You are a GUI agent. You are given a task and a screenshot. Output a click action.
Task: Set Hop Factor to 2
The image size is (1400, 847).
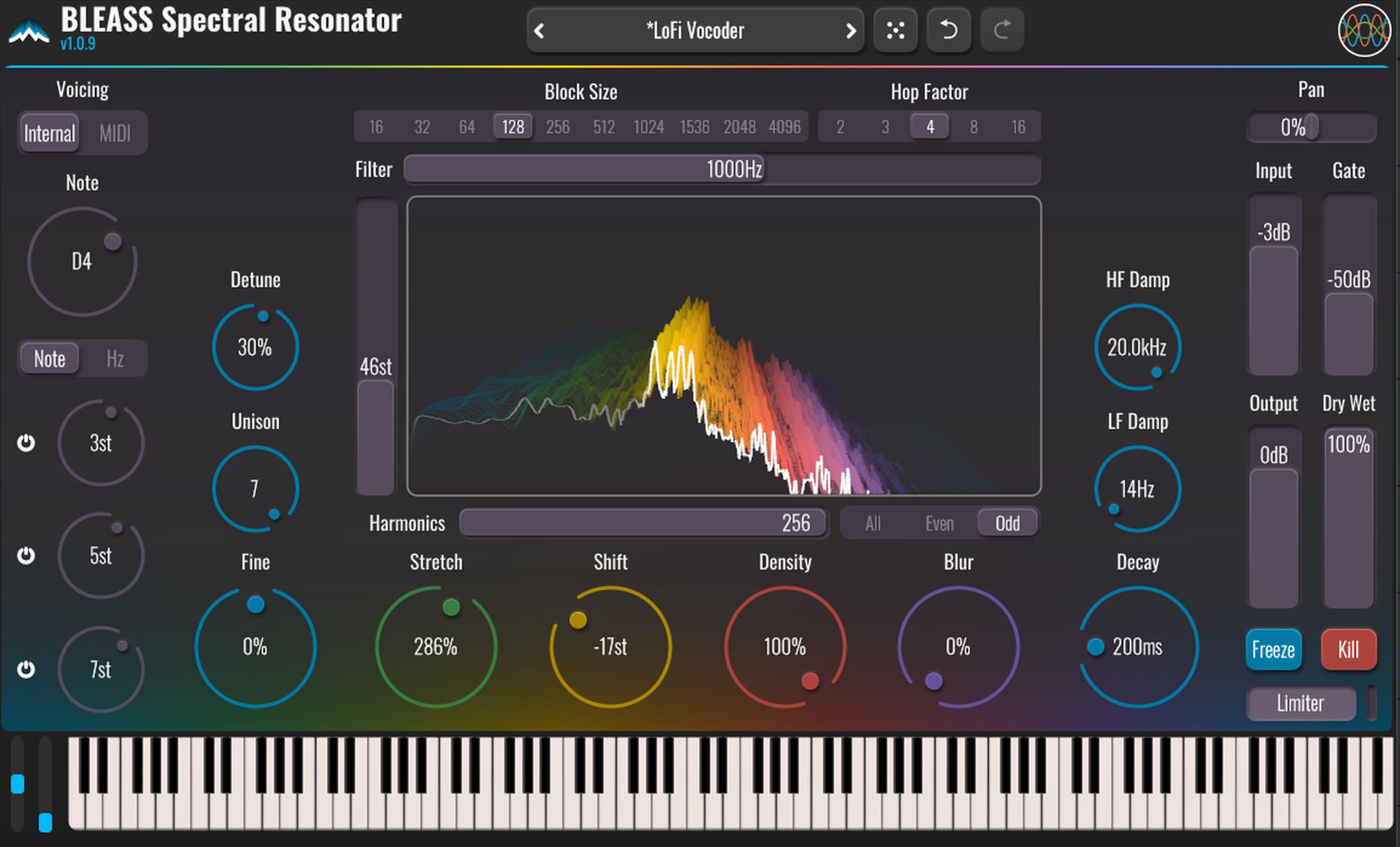pyautogui.click(x=841, y=127)
